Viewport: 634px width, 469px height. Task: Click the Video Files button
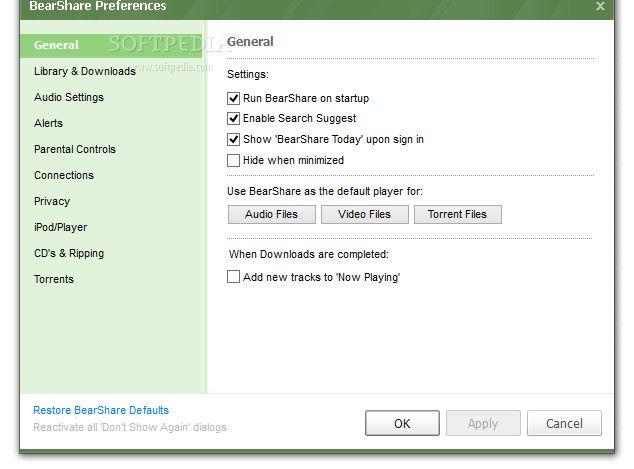coord(365,214)
